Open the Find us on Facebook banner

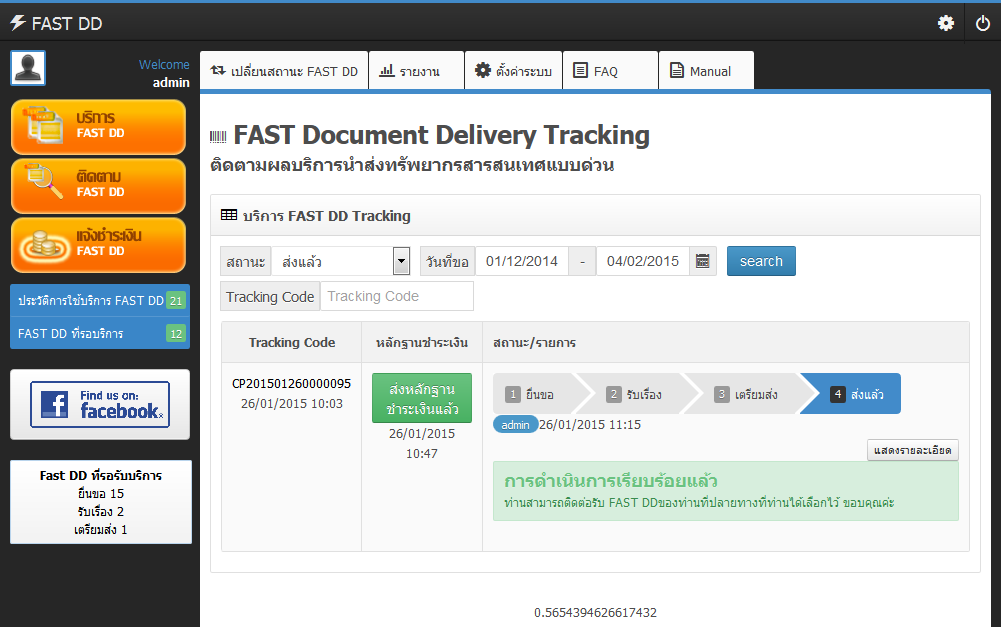click(100, 404)
